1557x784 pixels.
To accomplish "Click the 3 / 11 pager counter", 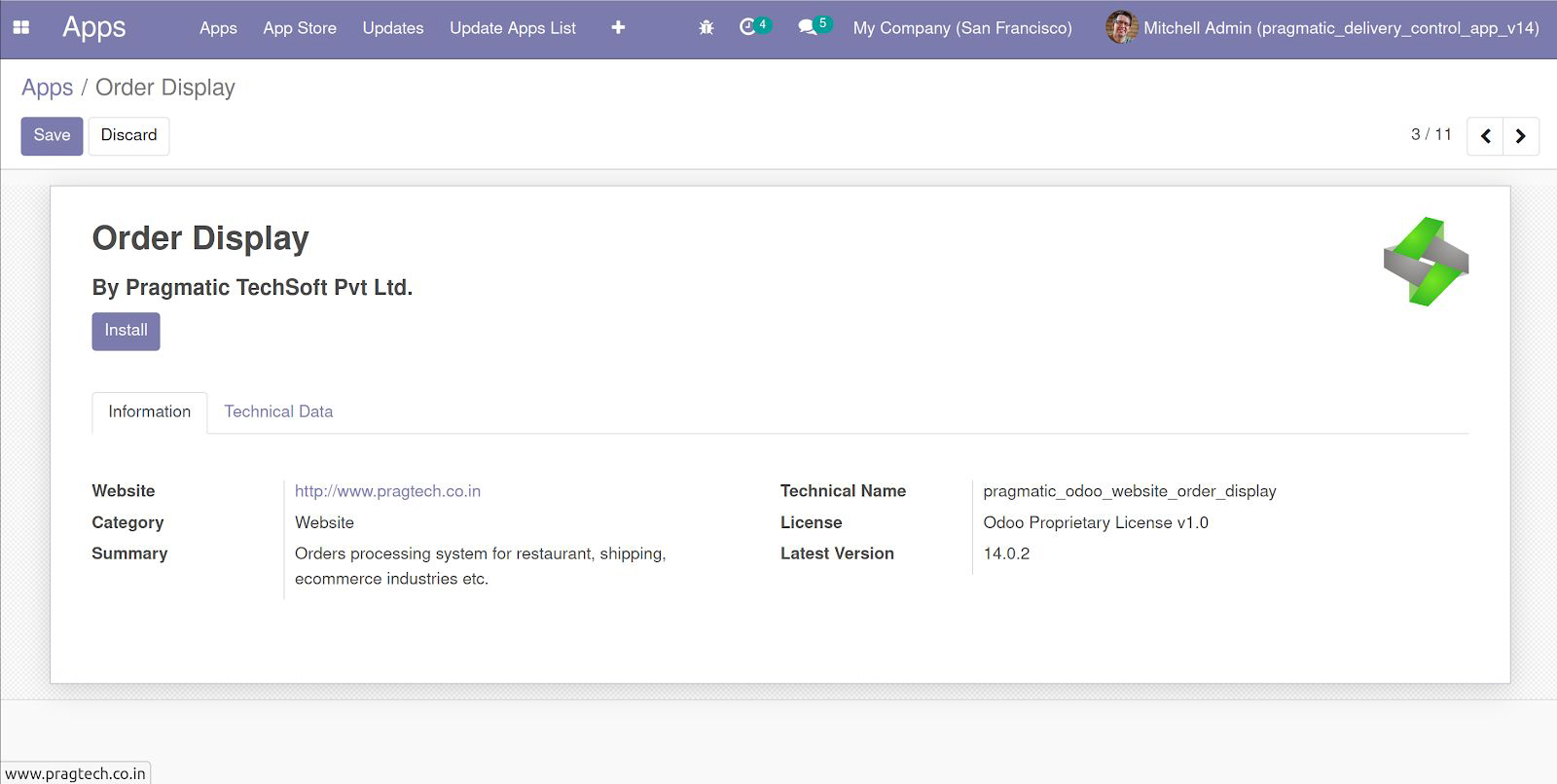I will (1430, 134).
